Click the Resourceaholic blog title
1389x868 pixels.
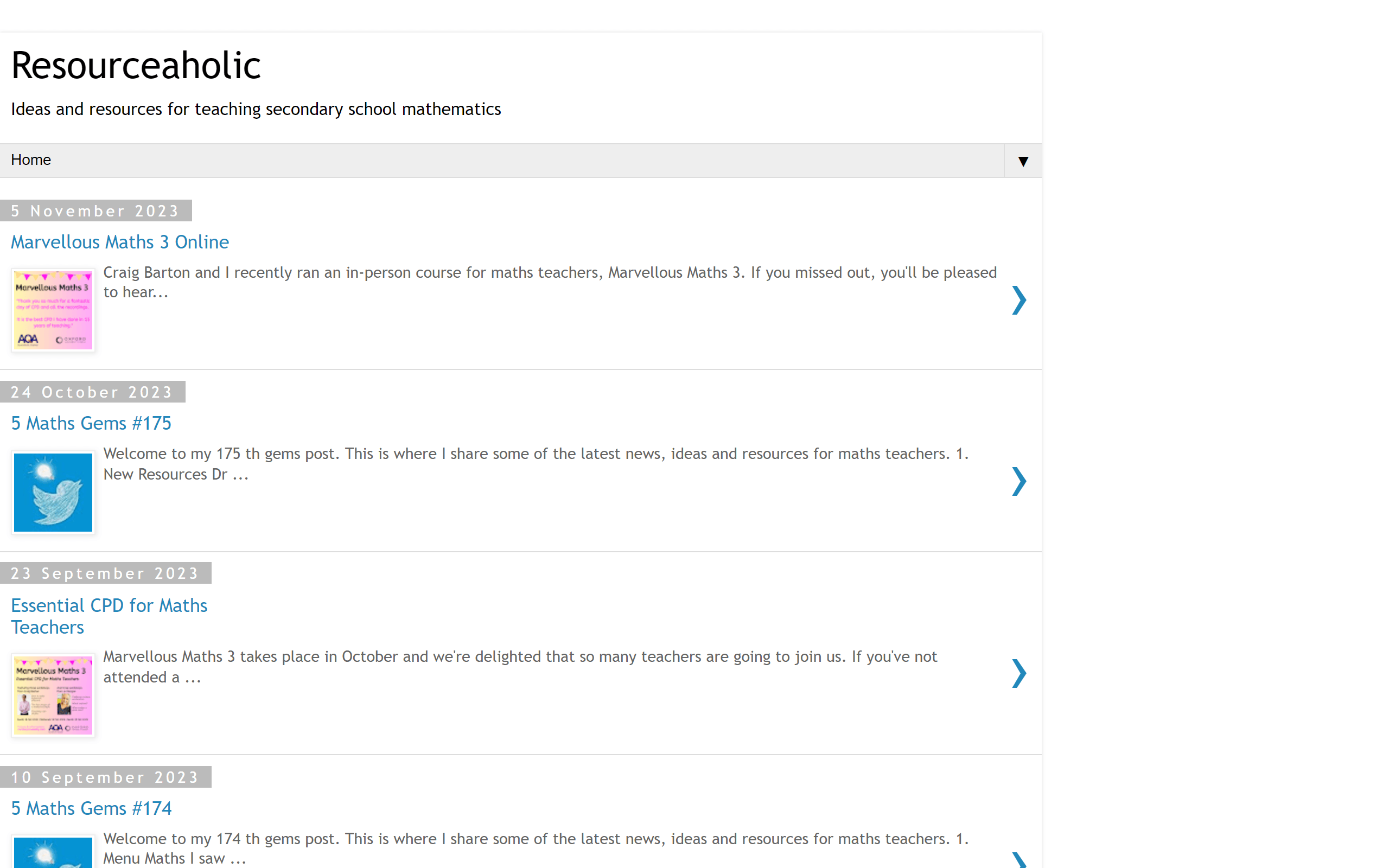coord(136,66)
